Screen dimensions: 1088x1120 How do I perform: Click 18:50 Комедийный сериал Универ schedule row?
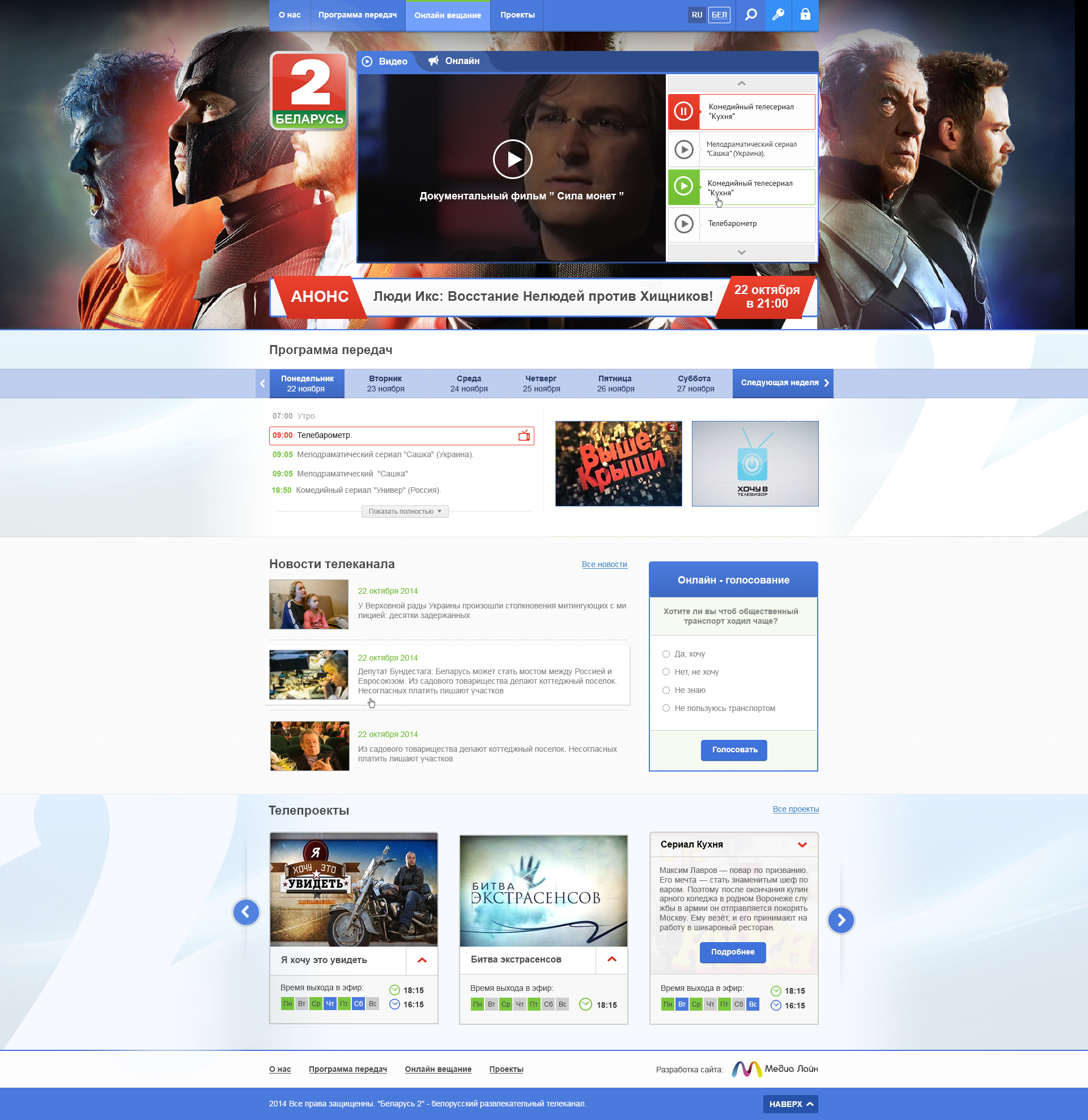tap(356, 490)
